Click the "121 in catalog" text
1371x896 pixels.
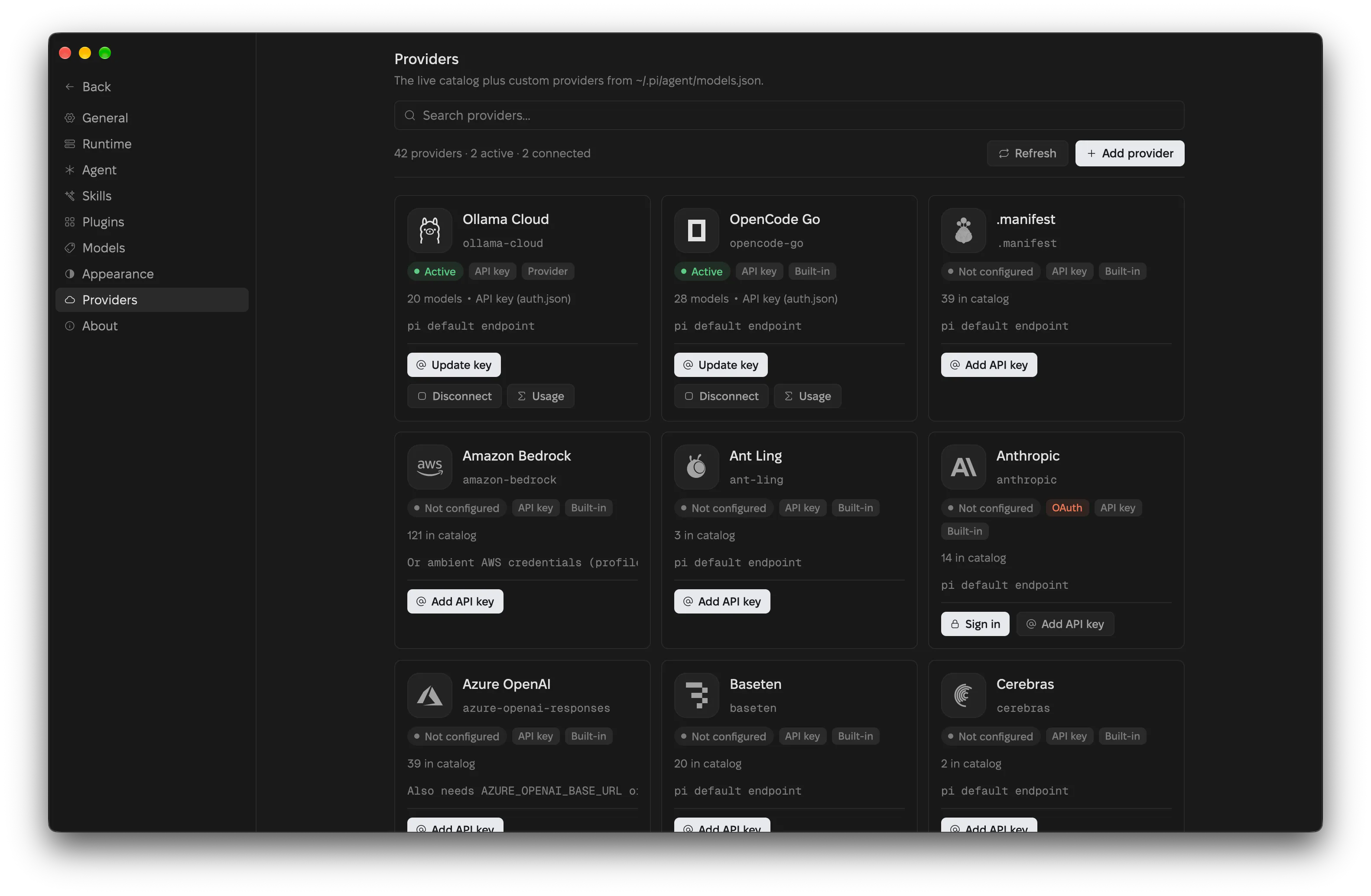[x=441, y=536]
